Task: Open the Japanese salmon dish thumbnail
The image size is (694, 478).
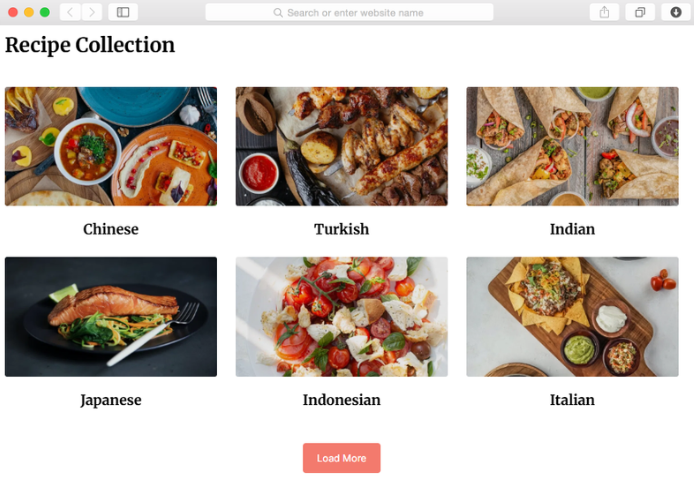Action: [x=111, y=317]
